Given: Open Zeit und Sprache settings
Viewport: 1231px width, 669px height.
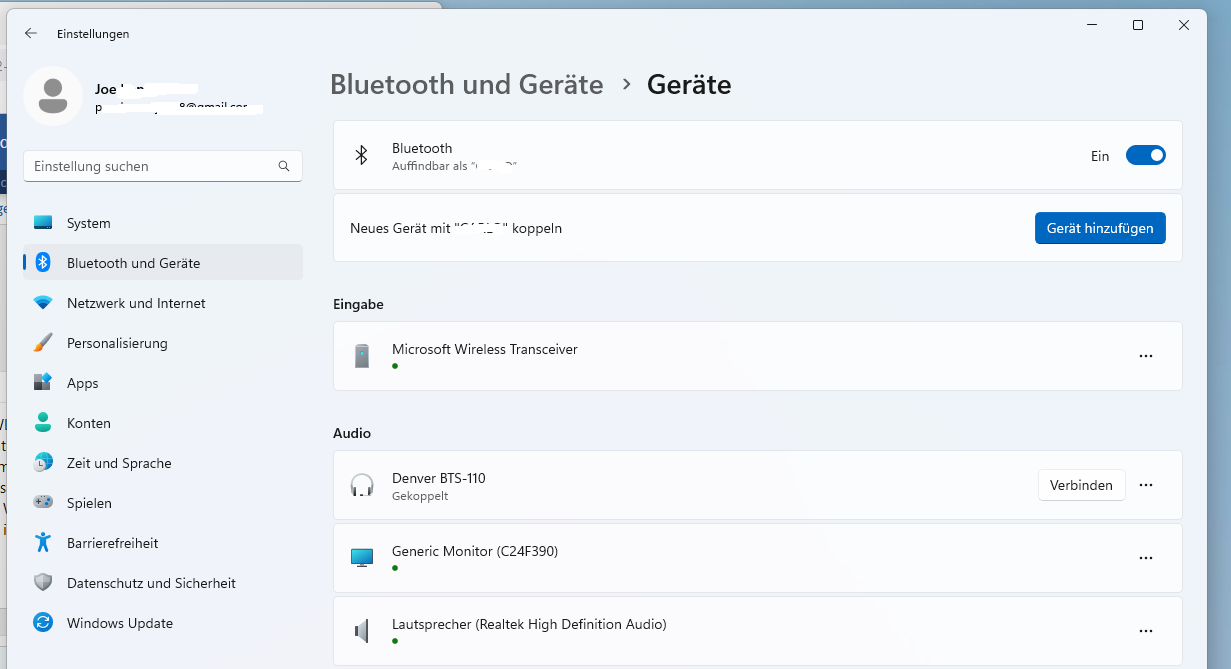Looking at the screenshot, I should coord(163,463).
